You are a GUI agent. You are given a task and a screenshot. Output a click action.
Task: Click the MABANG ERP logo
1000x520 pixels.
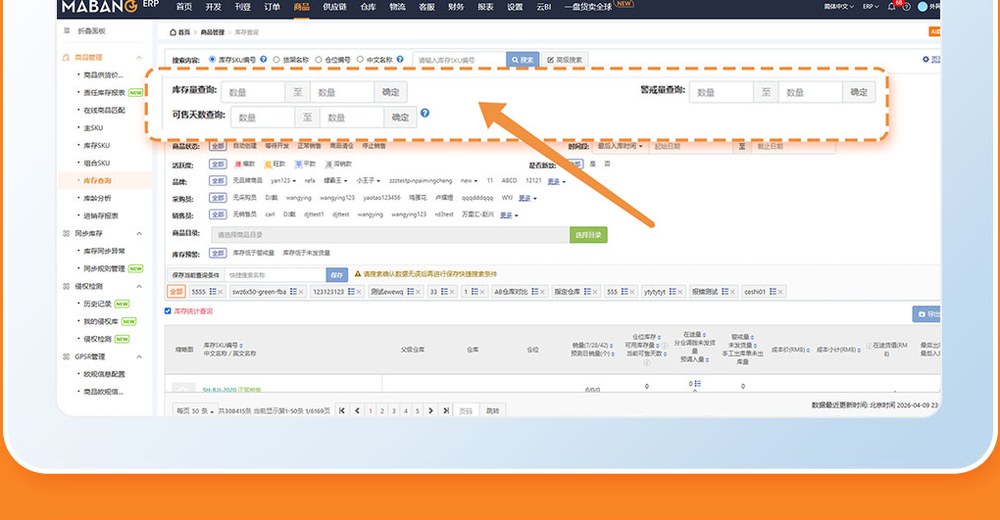(110, 6)
